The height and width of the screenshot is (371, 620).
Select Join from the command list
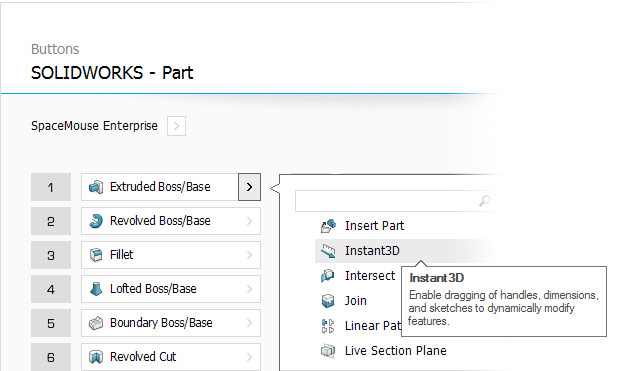click(355, 301)
